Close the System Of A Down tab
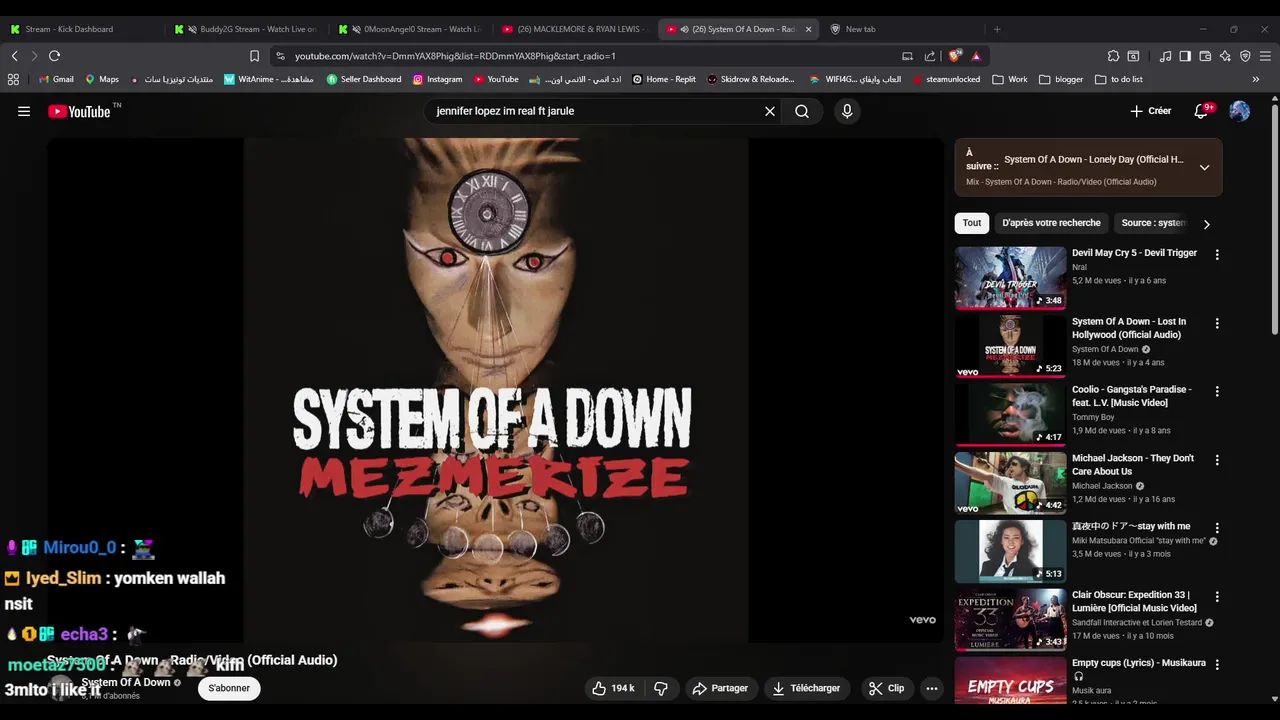 tap(808, 29)
